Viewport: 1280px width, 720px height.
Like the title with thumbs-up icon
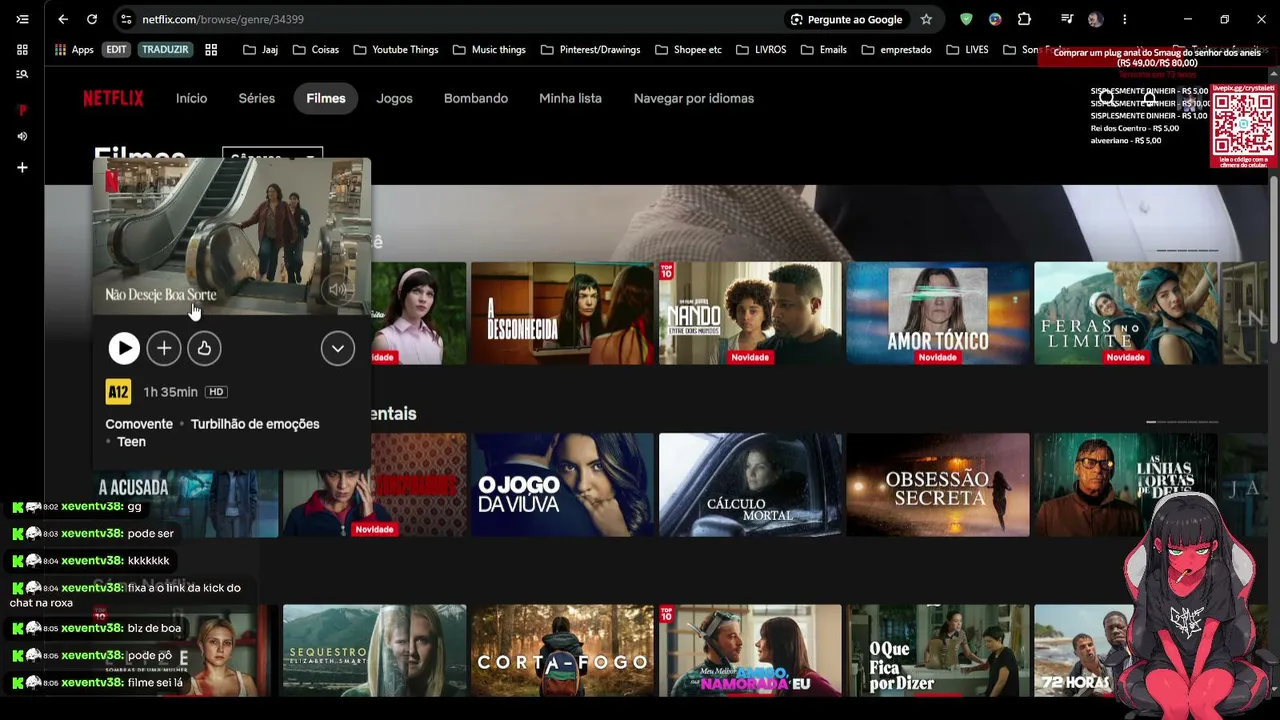[x=204, y=348]
